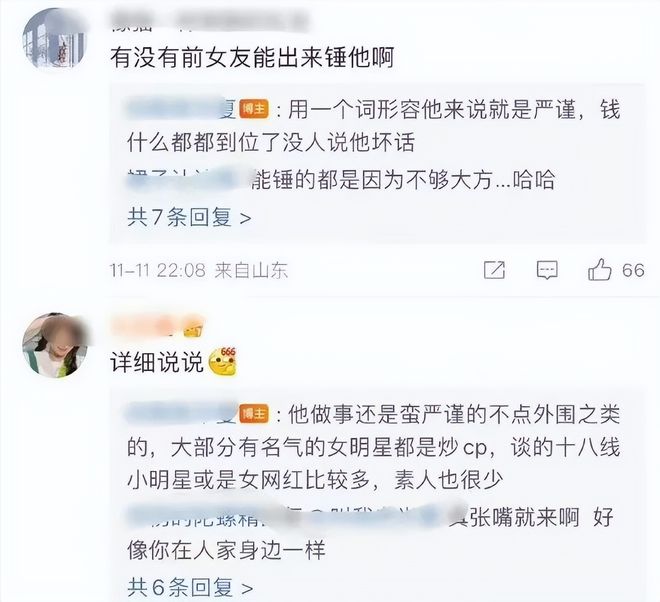This screenshot has width=660, height=602.
Task: Click timestamp 11-11 22:08 来自山东
Action: [199, 270]
